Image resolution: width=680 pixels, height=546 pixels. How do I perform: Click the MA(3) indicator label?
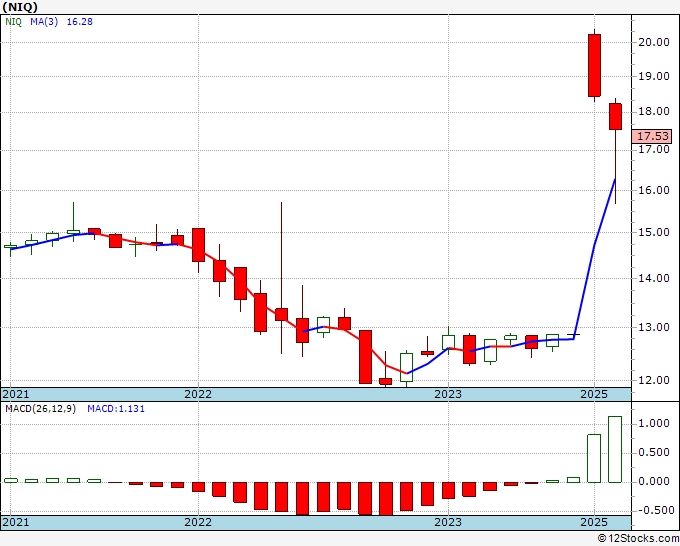(x=44, y=22)
